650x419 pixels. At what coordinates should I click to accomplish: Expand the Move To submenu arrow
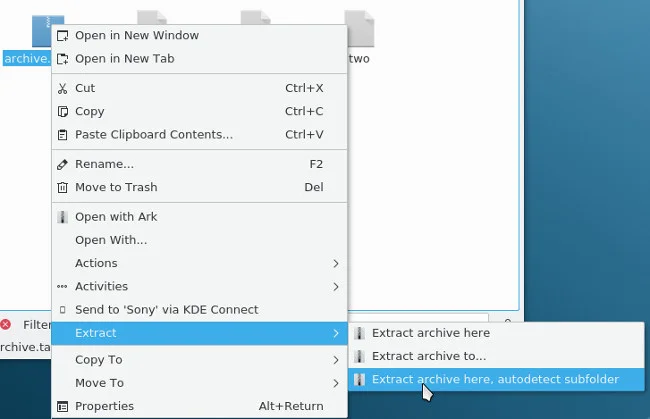coord(335,383)
